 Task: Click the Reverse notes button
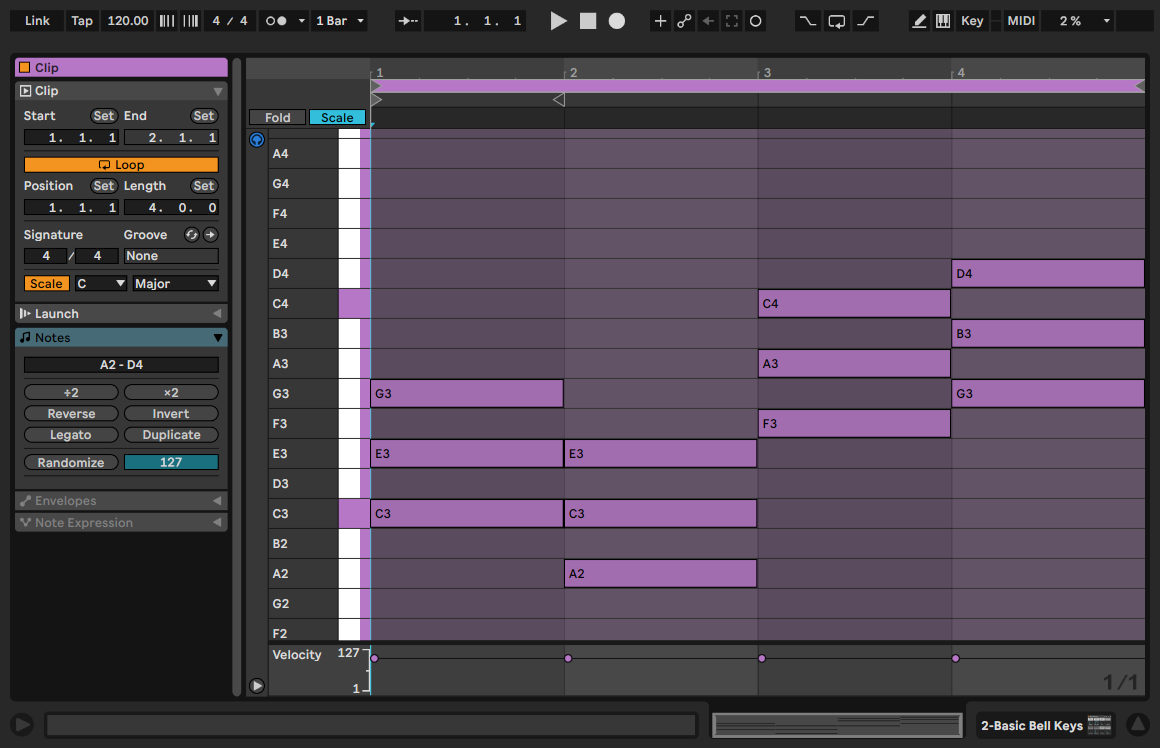click(71, 414)
